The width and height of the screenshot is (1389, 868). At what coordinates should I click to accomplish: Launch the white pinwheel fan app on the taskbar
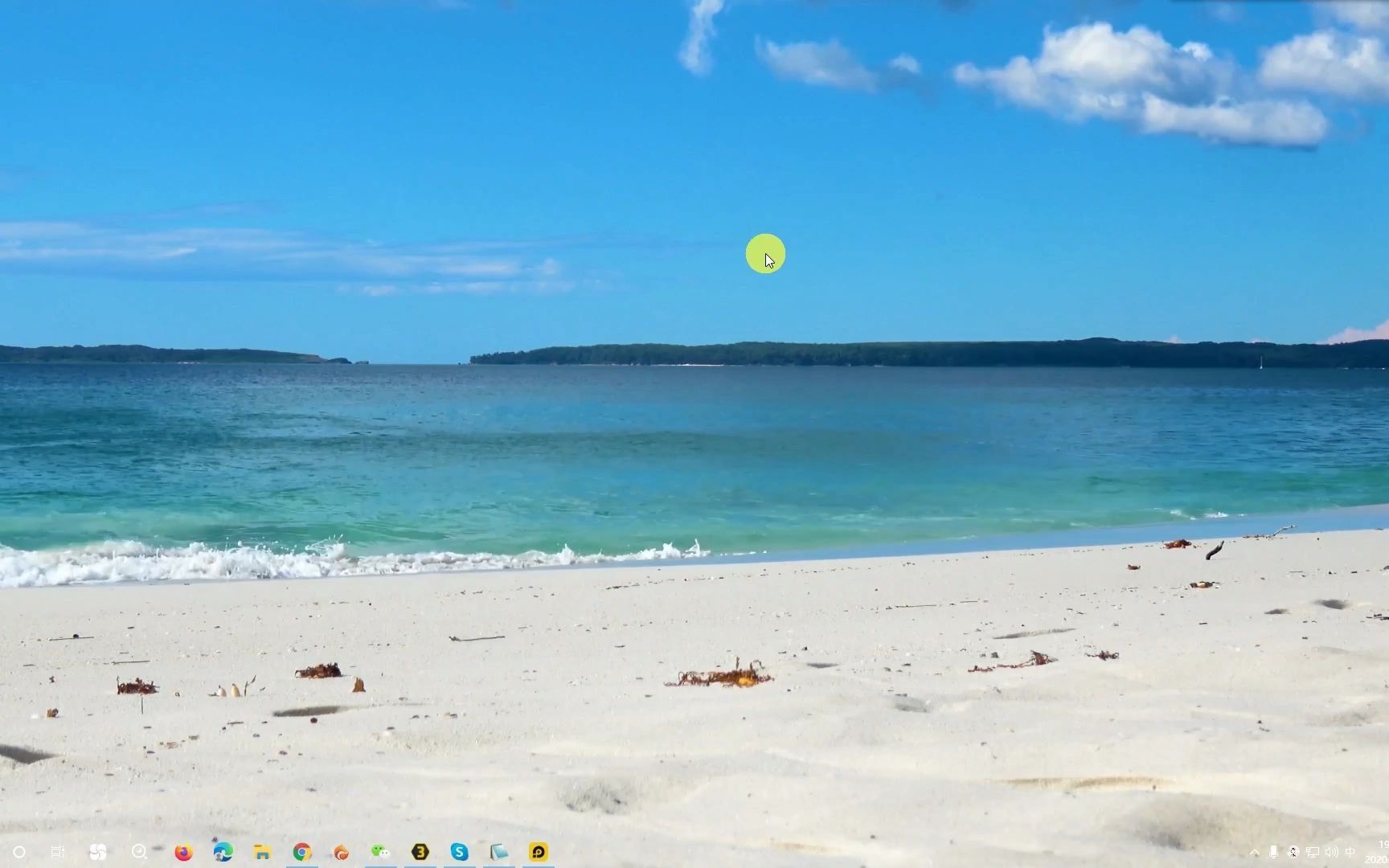pos(98,852)
